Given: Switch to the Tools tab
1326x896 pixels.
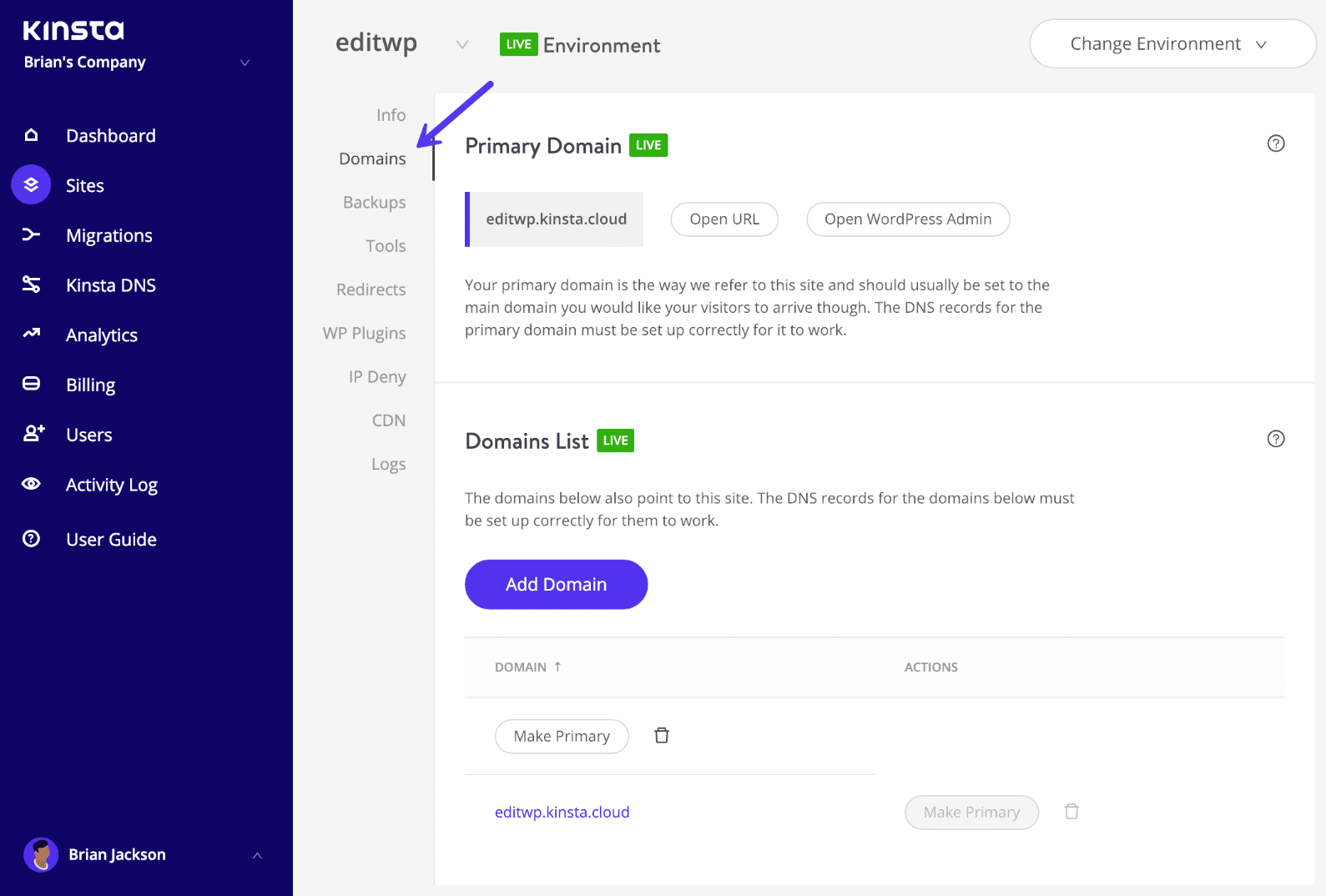Looking at the screenshot, I should coord(386,246).
